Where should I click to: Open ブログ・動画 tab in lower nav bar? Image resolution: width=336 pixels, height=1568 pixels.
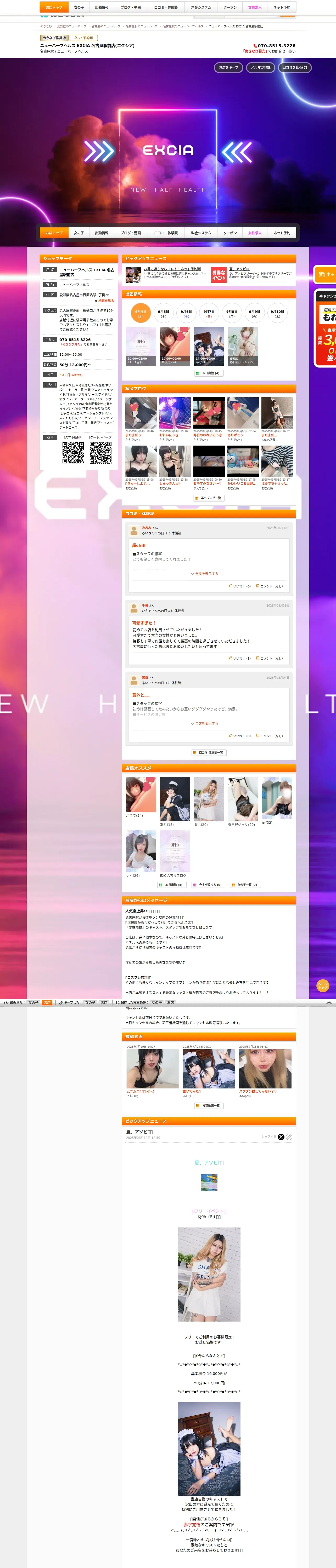tap(131, 233)
